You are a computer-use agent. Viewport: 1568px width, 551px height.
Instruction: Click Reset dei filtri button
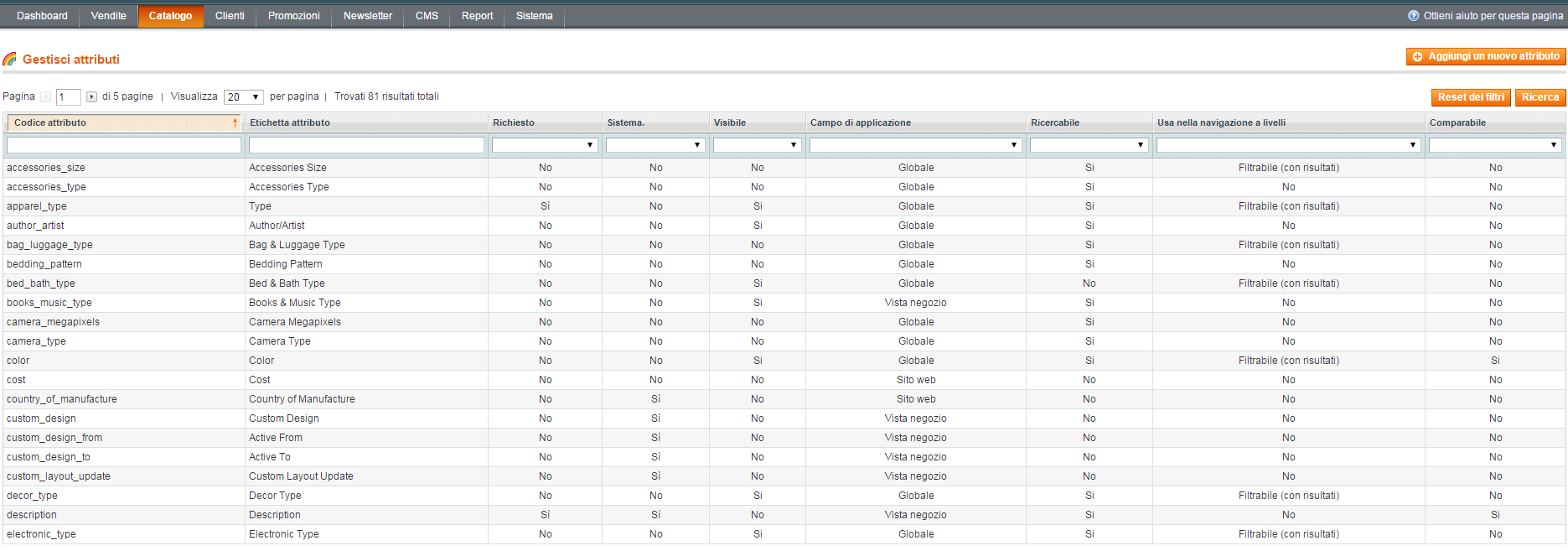(x=1471, y=97)
